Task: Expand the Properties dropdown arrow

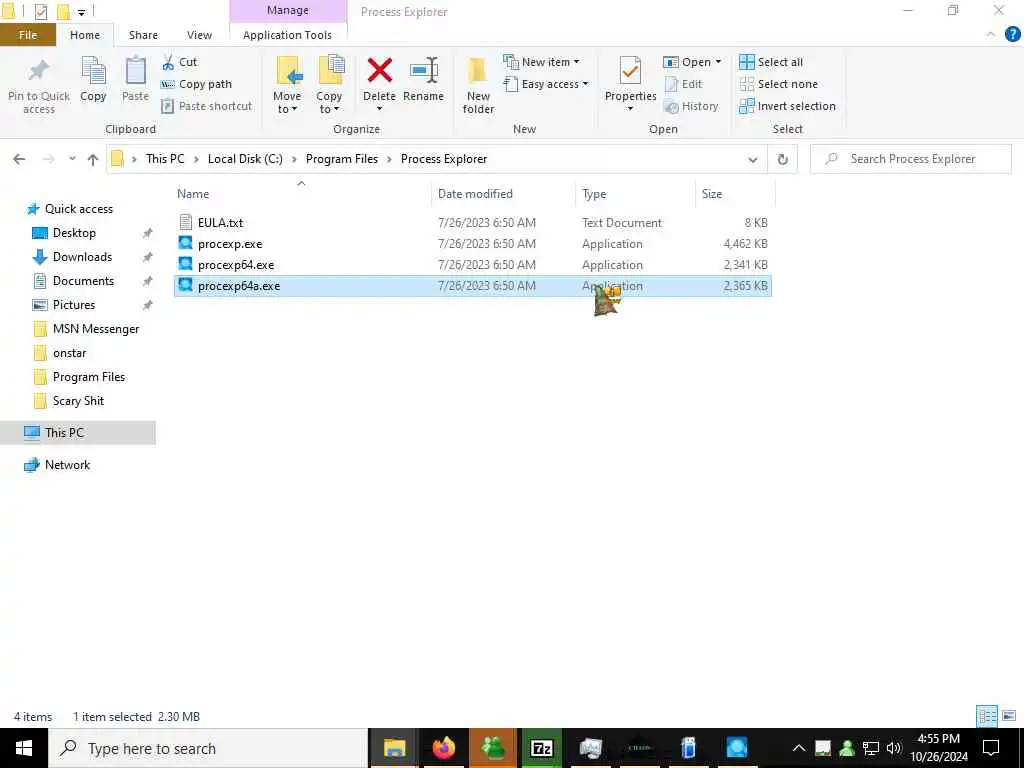Action: [x=630, y=108]
